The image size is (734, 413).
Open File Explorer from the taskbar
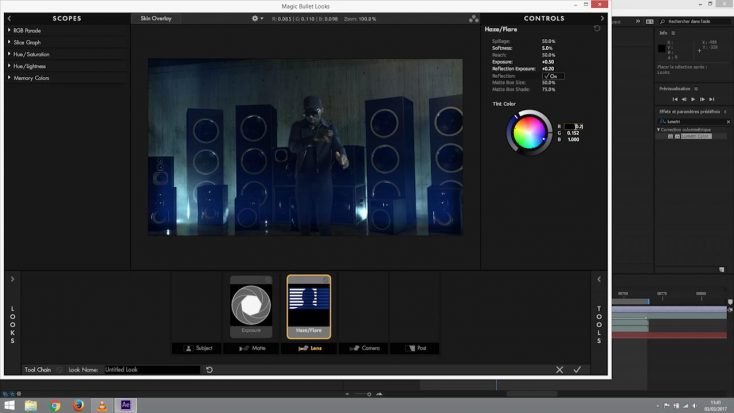coord(31,405)
